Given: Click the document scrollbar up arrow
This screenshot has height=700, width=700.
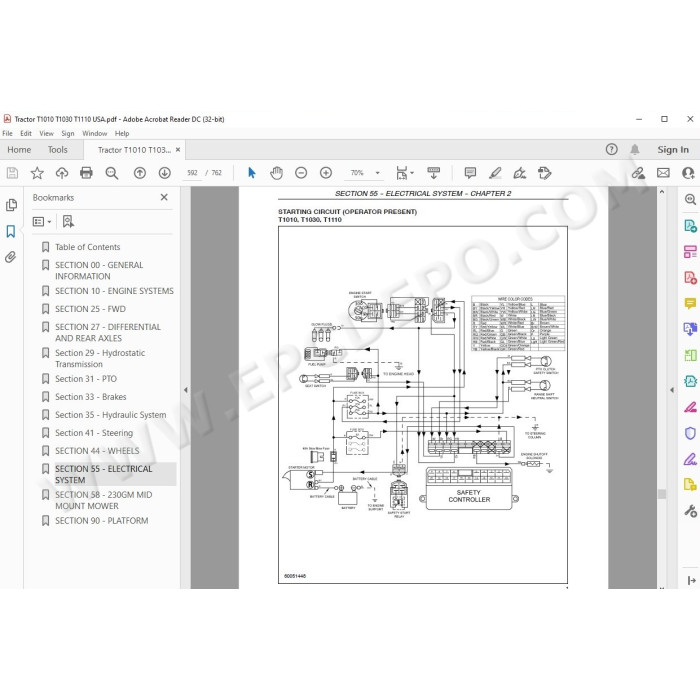Looking at the screenshot, I should [x=662, y=192].
